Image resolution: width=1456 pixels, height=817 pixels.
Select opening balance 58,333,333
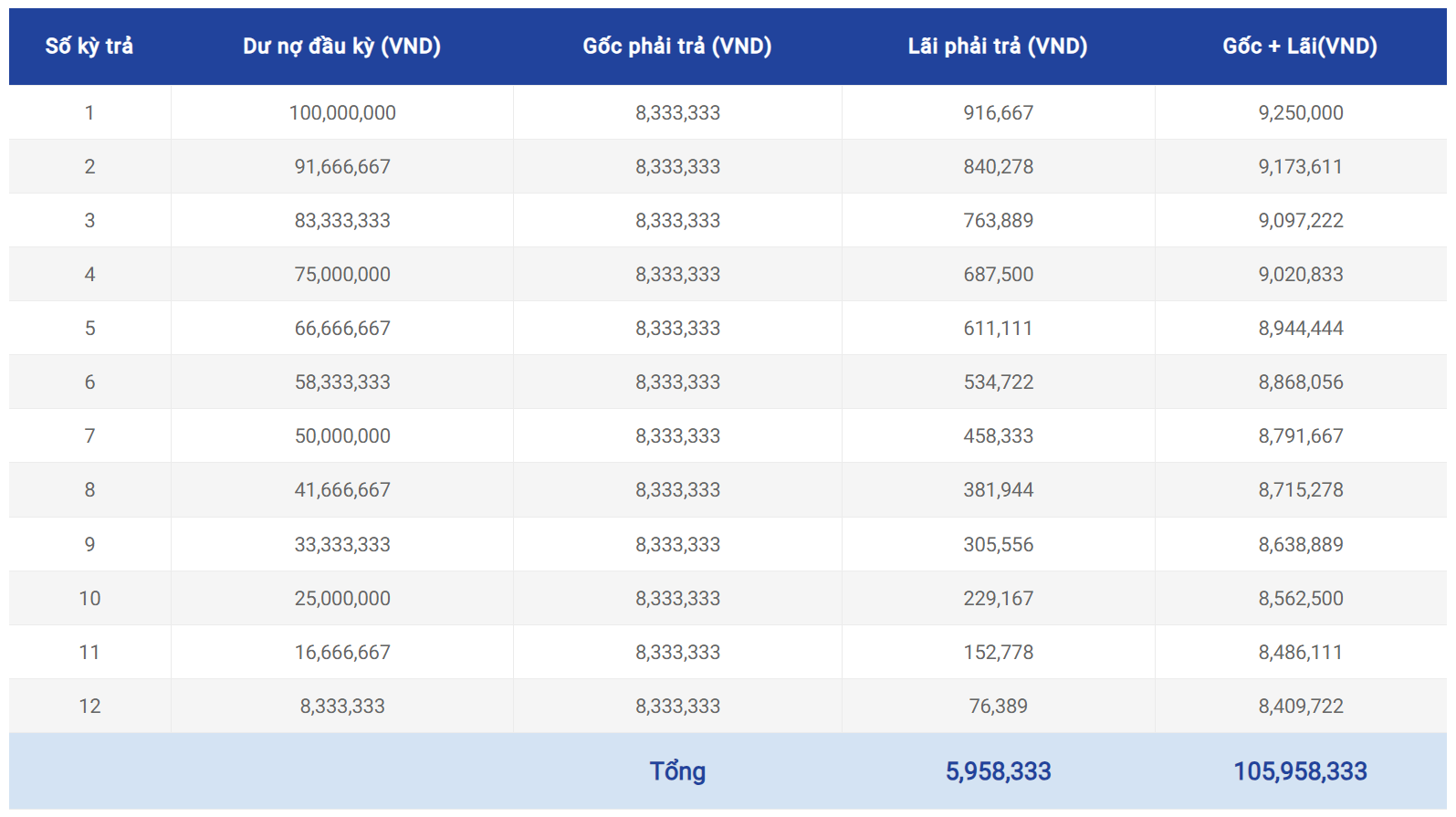(x=342, y=382)
